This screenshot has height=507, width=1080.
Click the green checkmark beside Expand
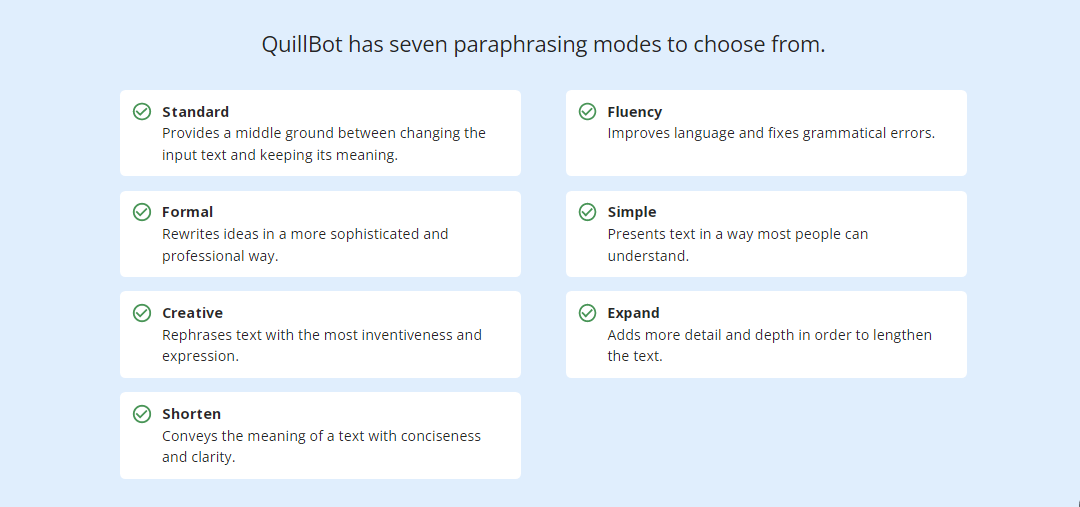tap(588, 313)
